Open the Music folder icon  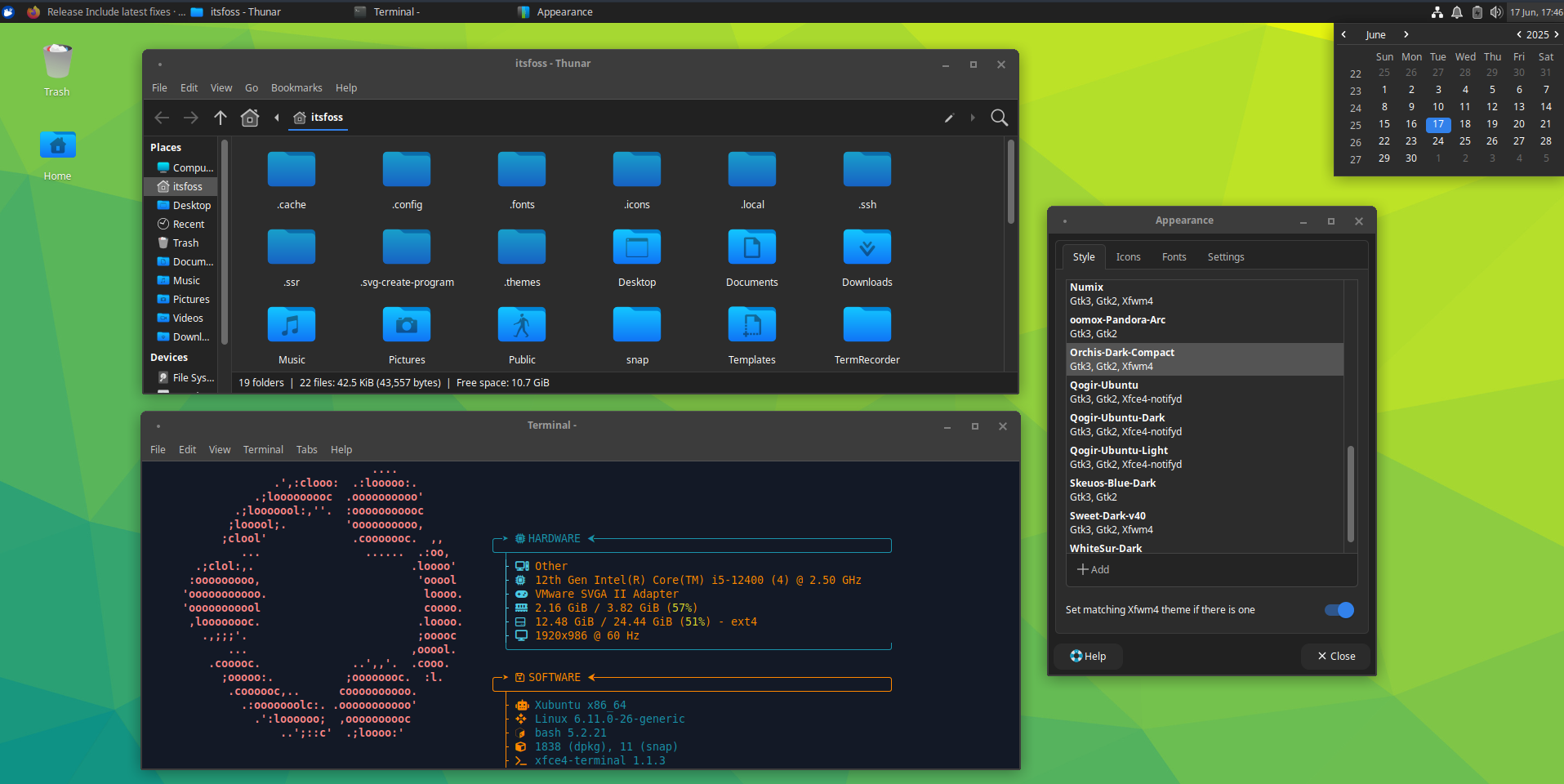pos(292,325)
